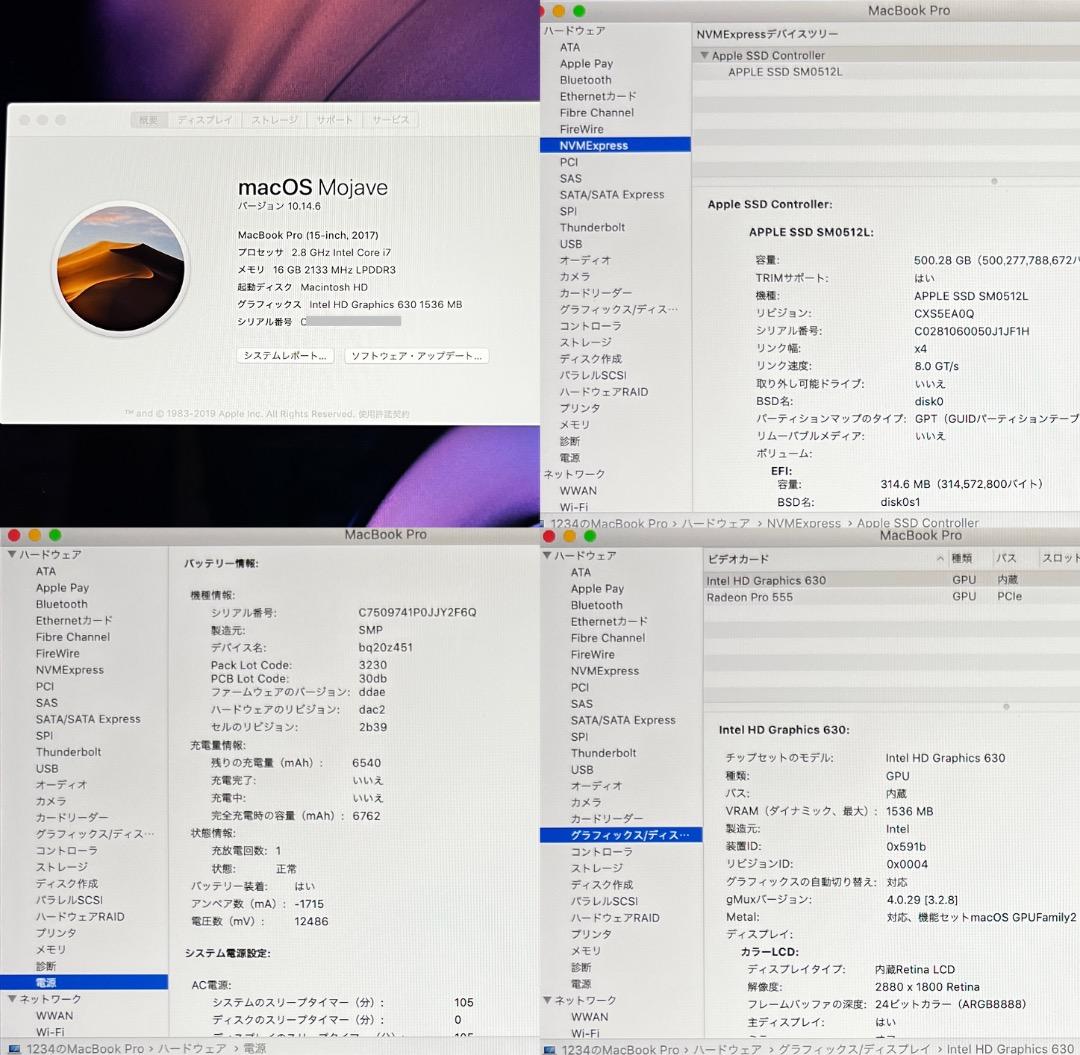
Task: Select the APPLE SSD SM0512L device entry
Action: [786, 71]
